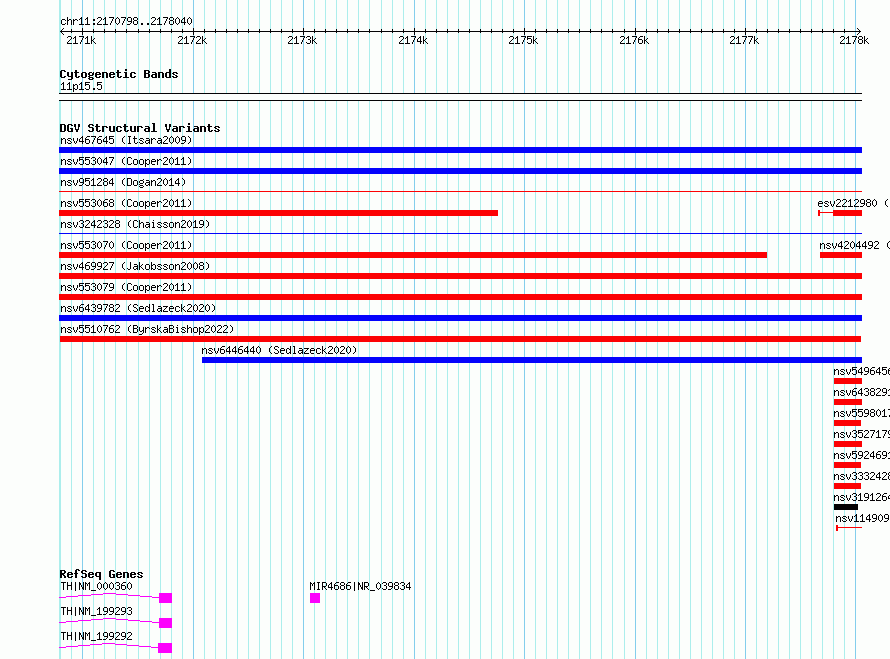Open the nsv553079 (Cooper2011) variant label
The image size is (890, 659).
(126, 287)
